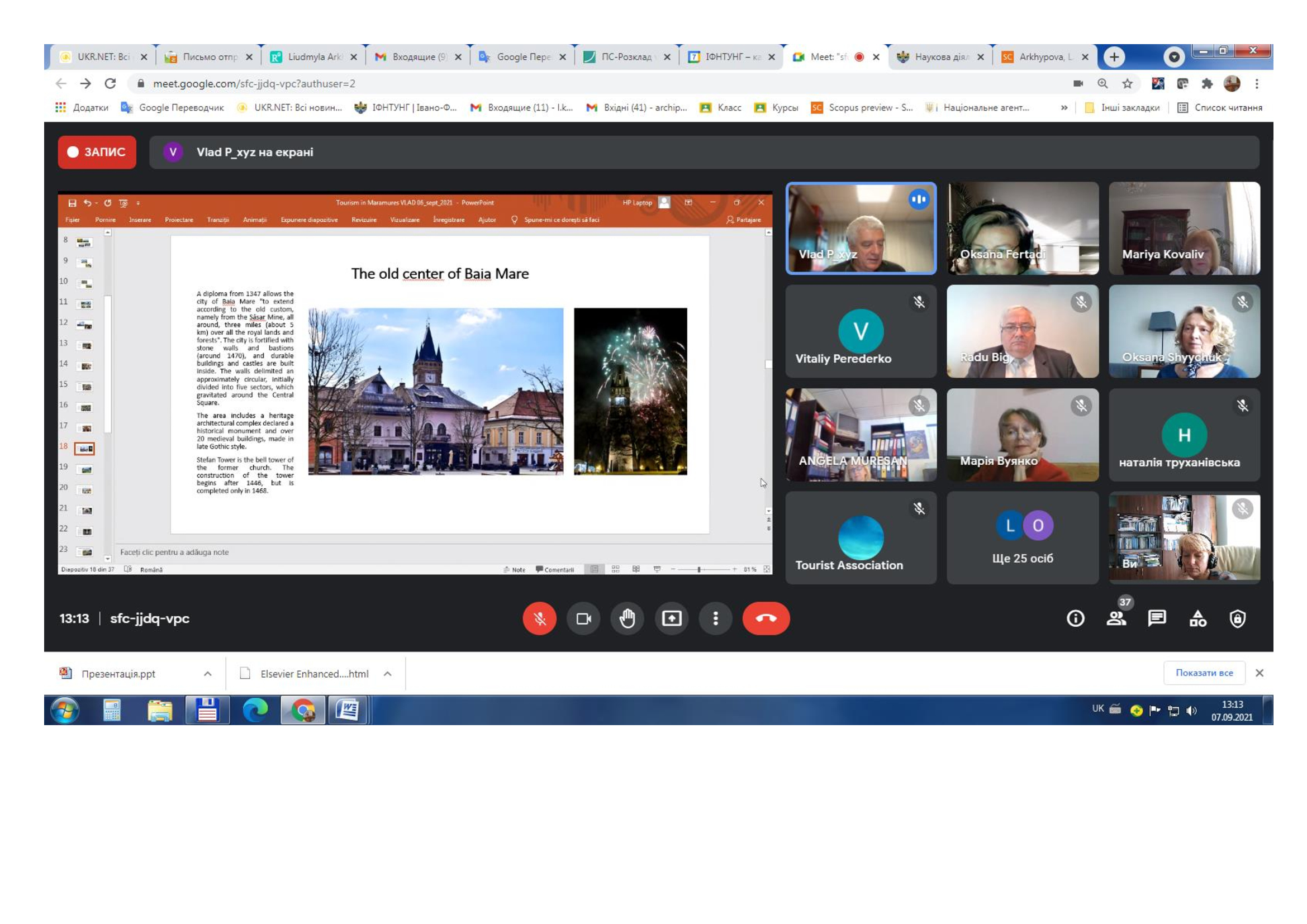Expand chevron next to Elsevier Enhanced html download
The height and width of the screenshot is (924, 1307).
[388, 674]
